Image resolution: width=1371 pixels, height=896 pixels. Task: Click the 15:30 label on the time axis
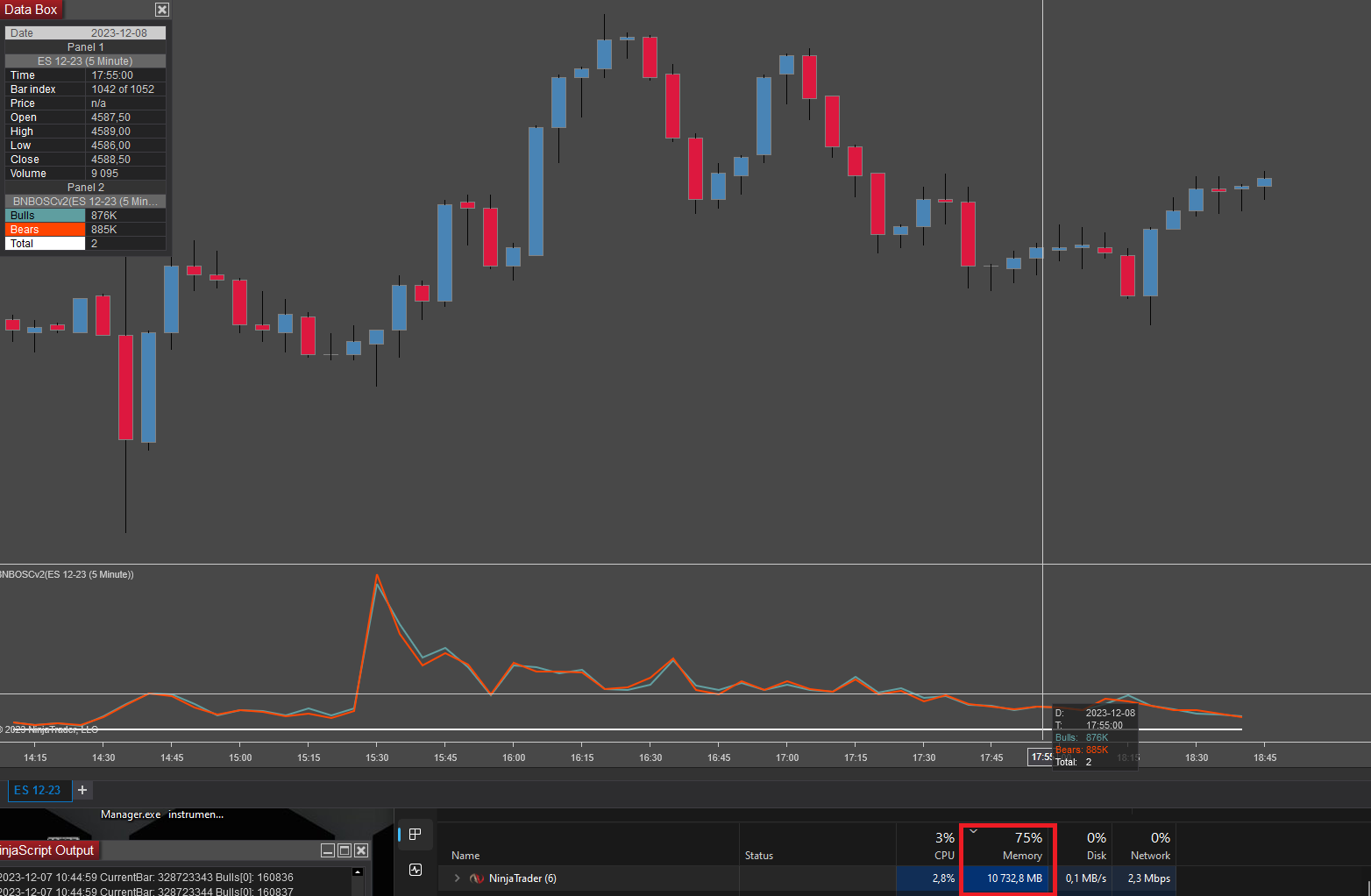tap(377, 757)
